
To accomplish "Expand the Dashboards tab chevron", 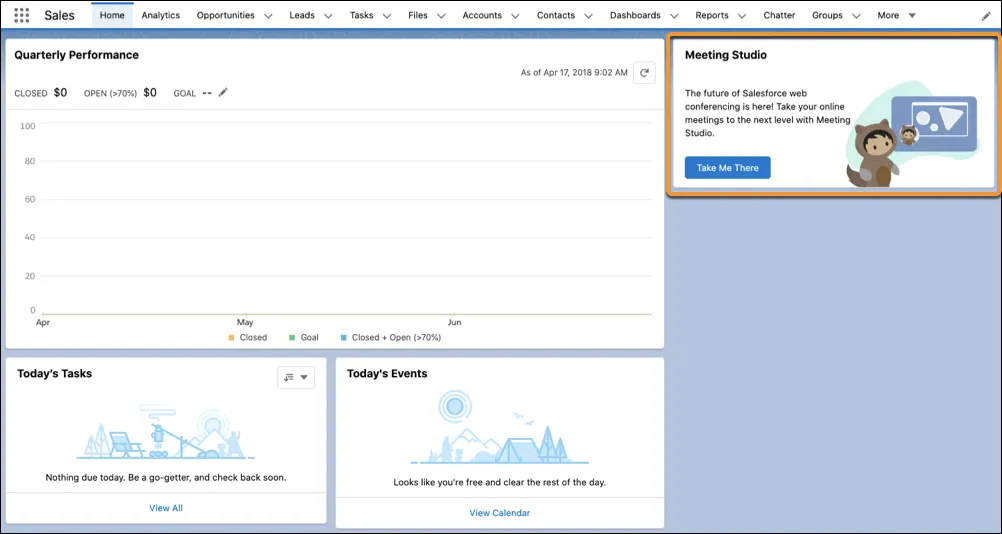I will click(674, 16).
